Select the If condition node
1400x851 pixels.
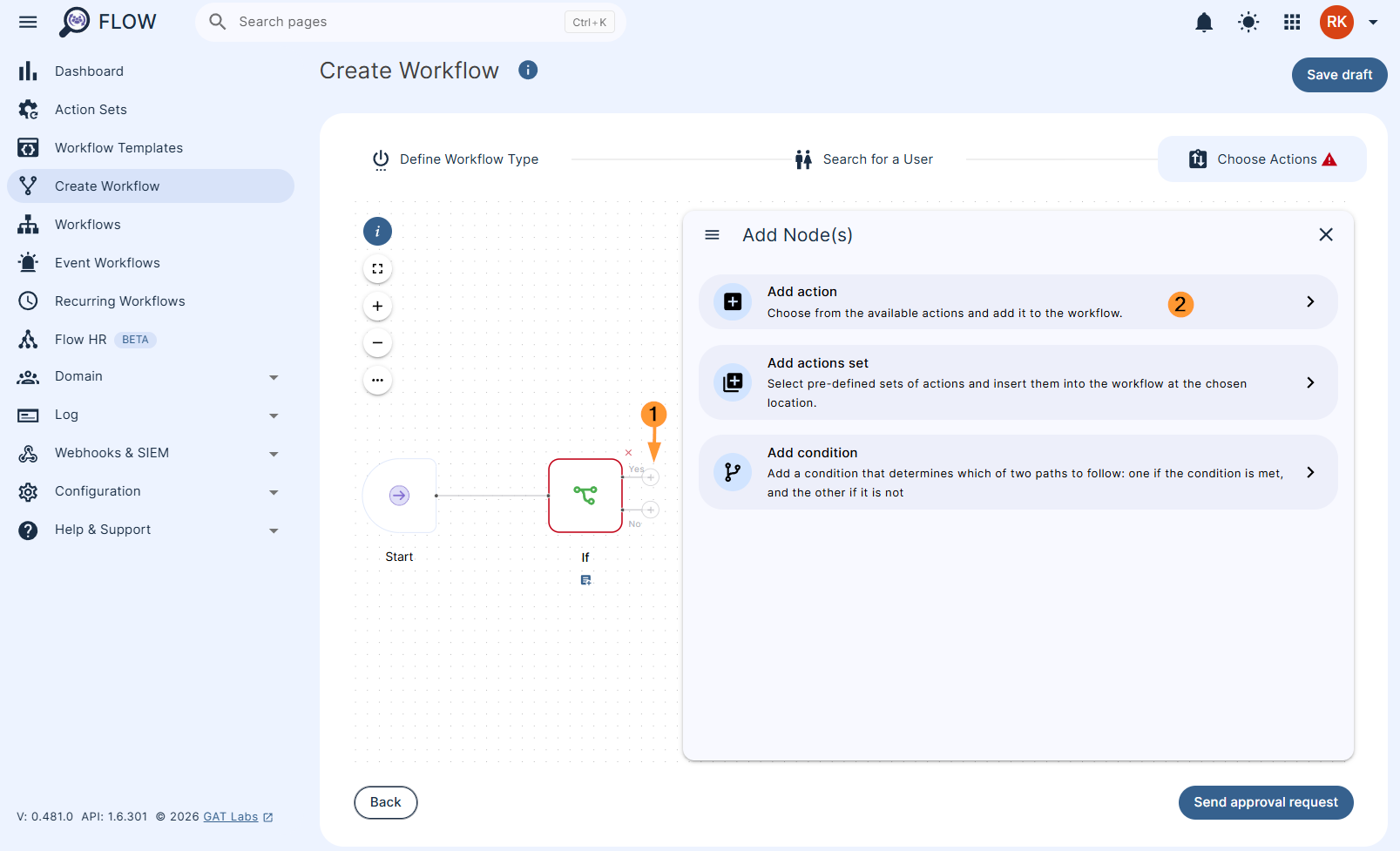585,496
